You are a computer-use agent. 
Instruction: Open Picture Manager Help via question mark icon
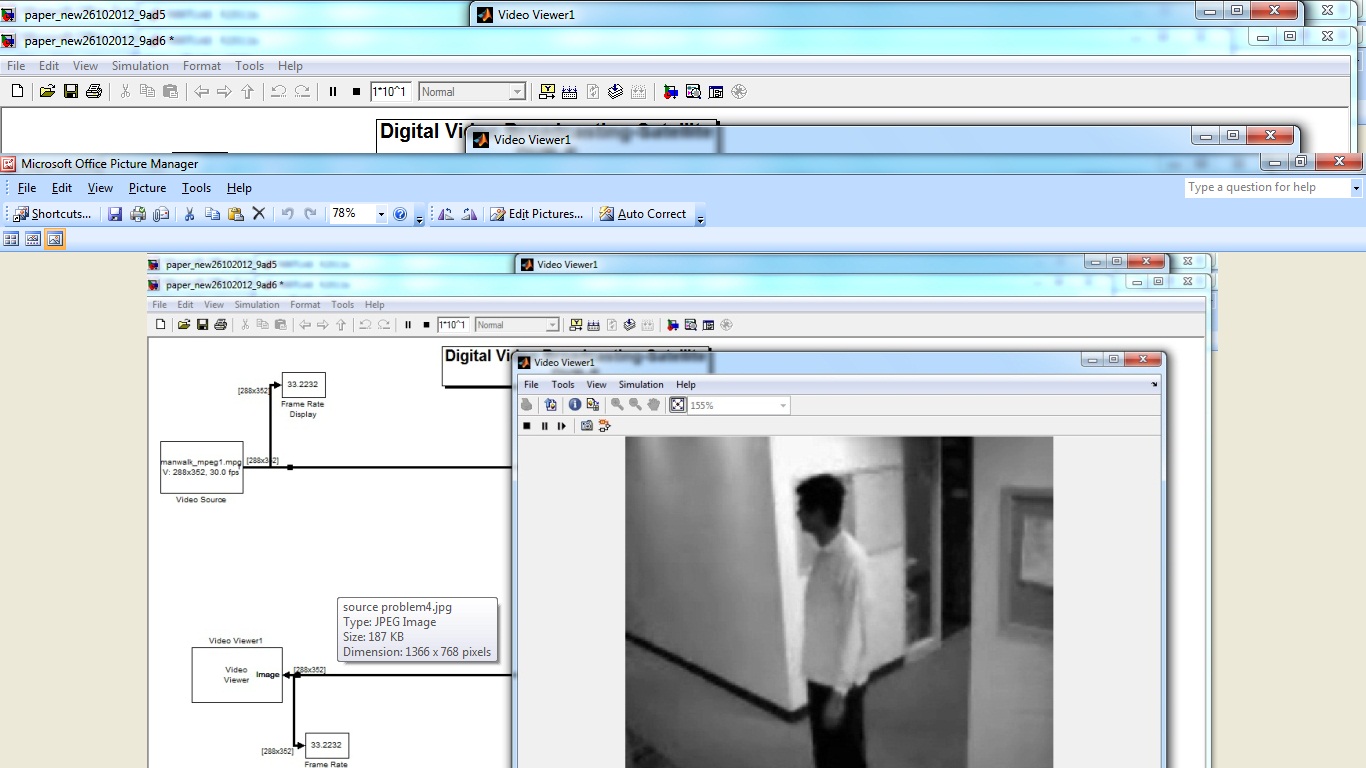(x=400, y=214)
